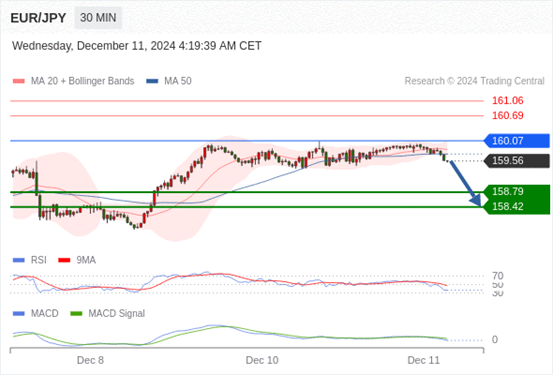Click the RSI blue legend marker
Image resolution: width=553 pixels, height=375 pixels.
19,260
